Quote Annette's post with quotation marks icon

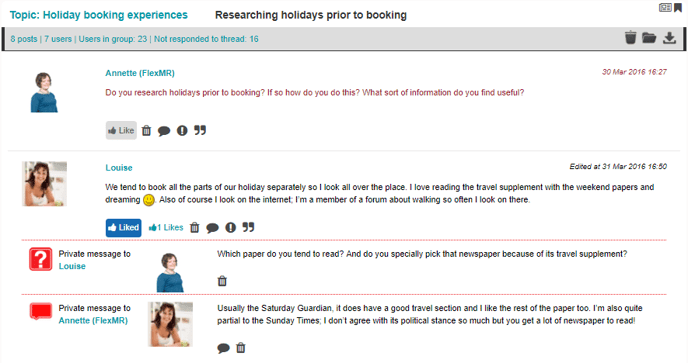(x=200, y=130)
